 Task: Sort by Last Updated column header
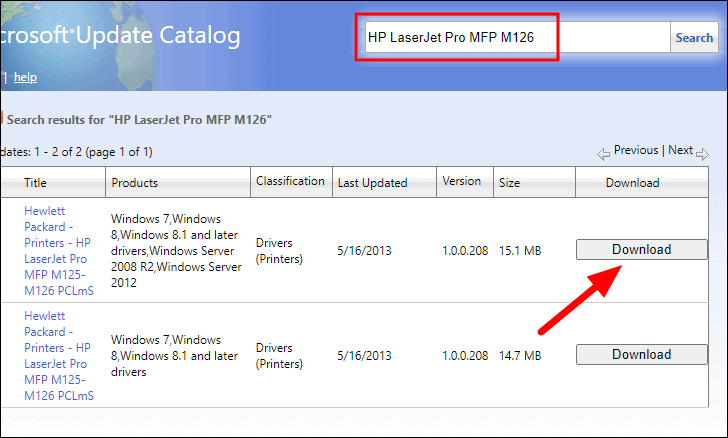(x=372, y=183)
